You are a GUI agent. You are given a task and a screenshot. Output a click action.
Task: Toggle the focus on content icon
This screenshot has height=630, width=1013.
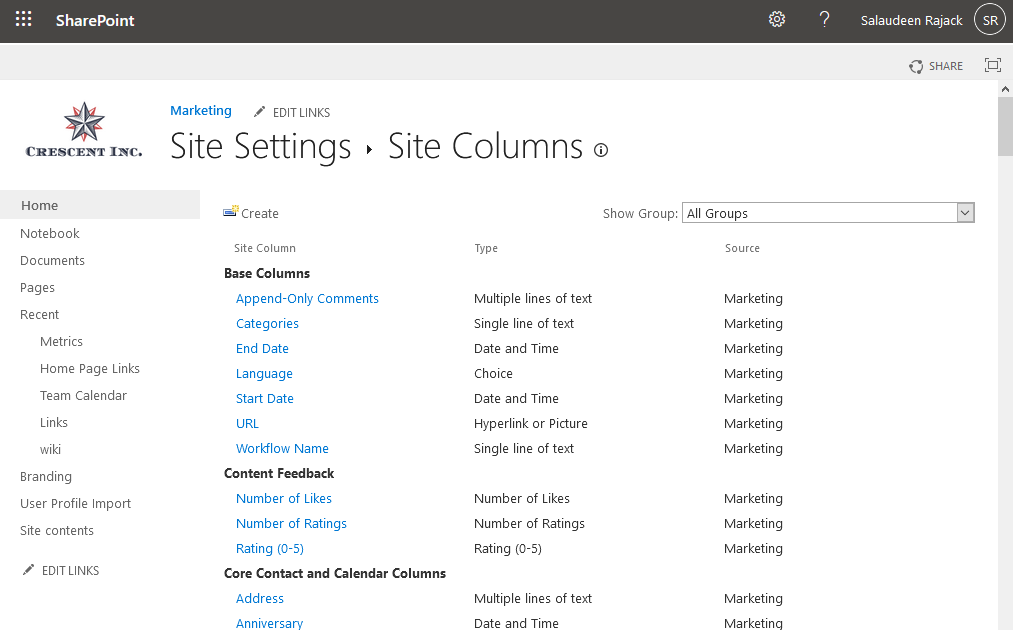[993, 66]
